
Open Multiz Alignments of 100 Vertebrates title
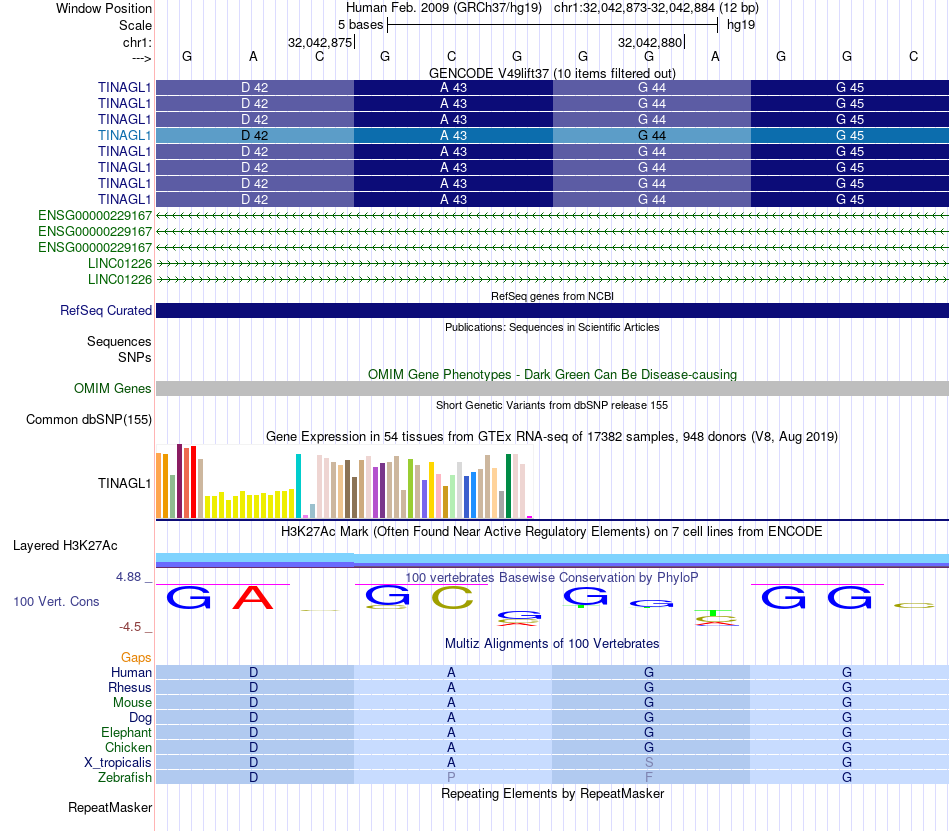click(x=552, y=644)
